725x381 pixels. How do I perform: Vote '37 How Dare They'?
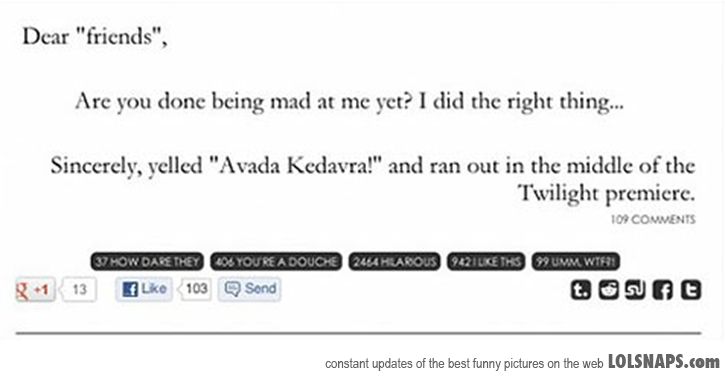147,262
